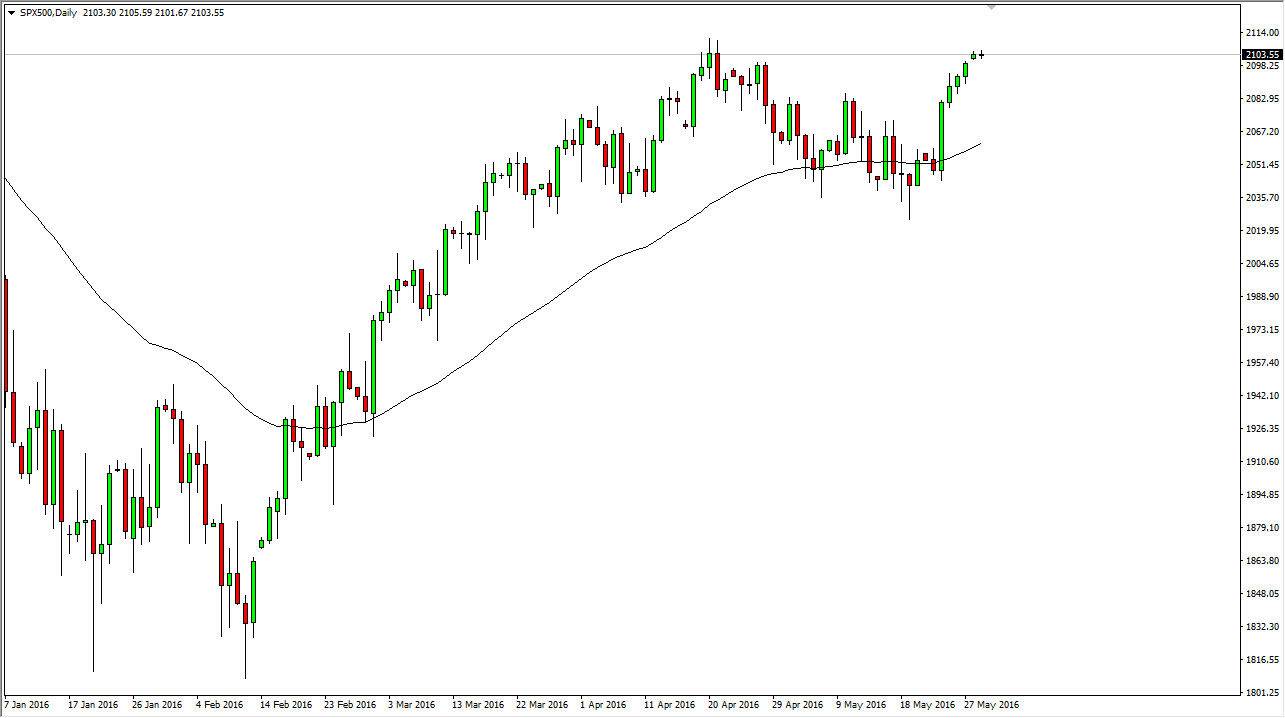Click the 11 Apr 2016 date label
Viewport: 1285px width, 718px height.
(x=670, y=705)
